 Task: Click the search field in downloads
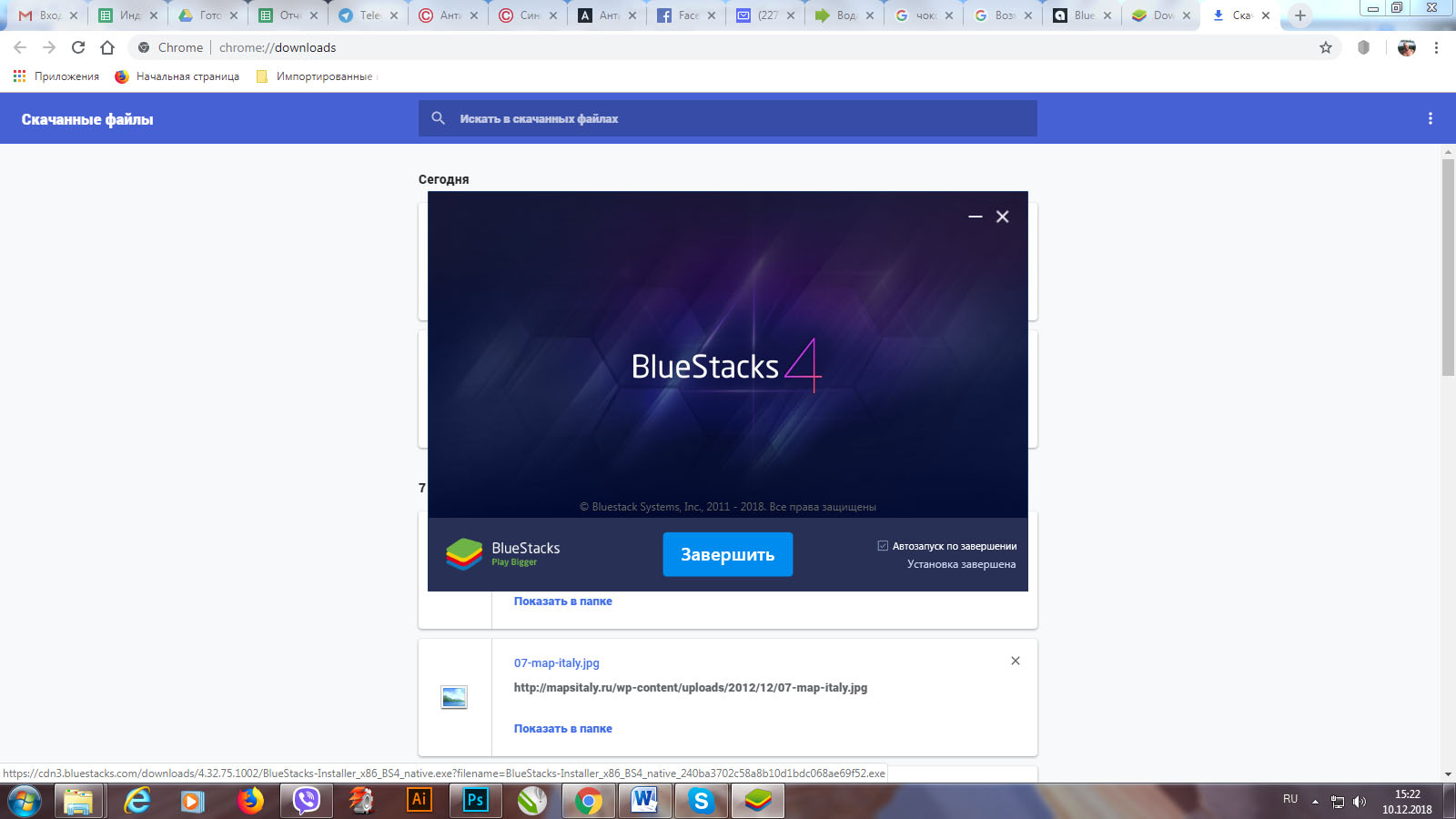click(728, 118)
